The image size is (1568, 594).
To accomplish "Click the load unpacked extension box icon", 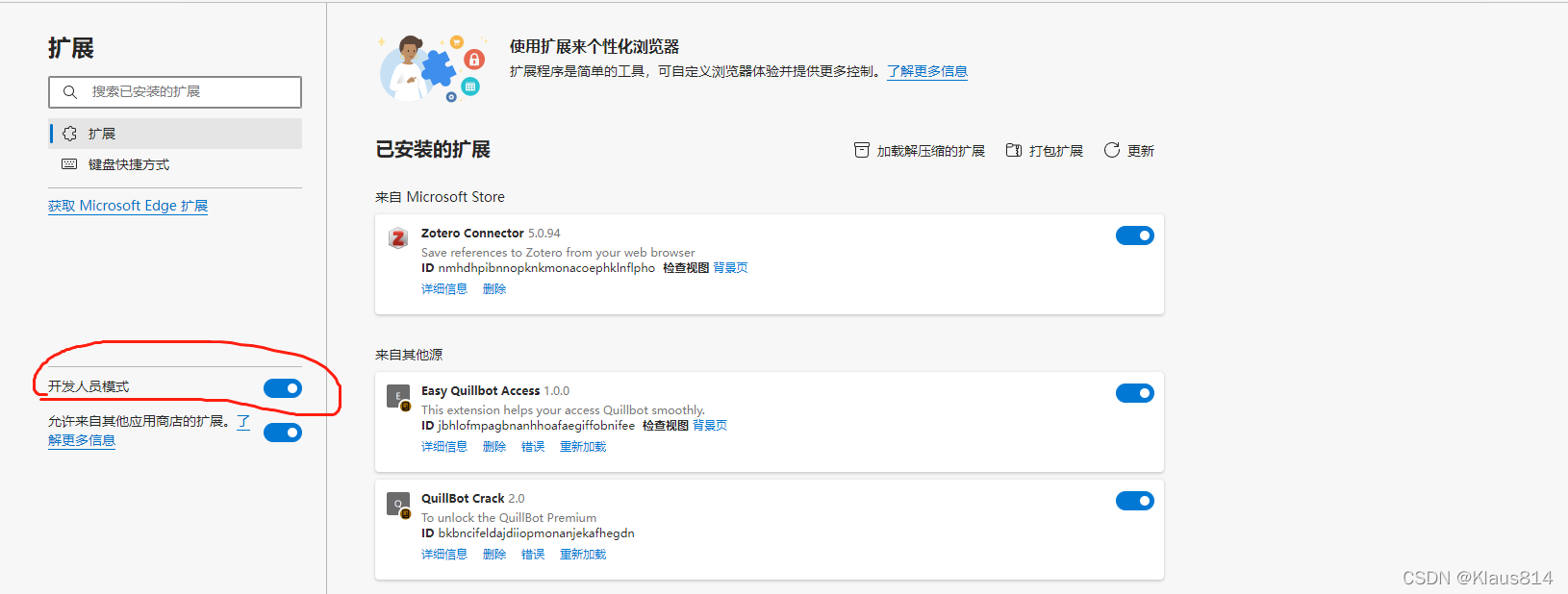I will click(x=862, y=150).
